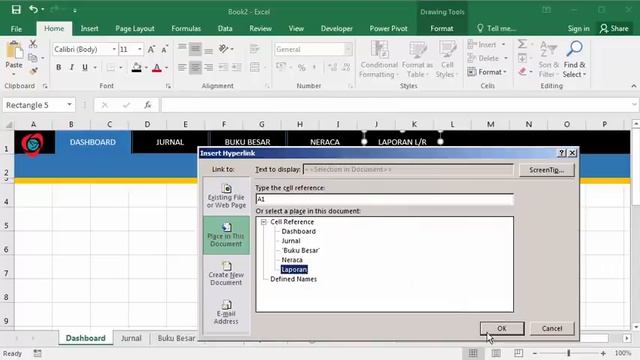The height and width of the screenshot is (360, 640).
Task: Click the zoom slider handle
Action: 569,353
